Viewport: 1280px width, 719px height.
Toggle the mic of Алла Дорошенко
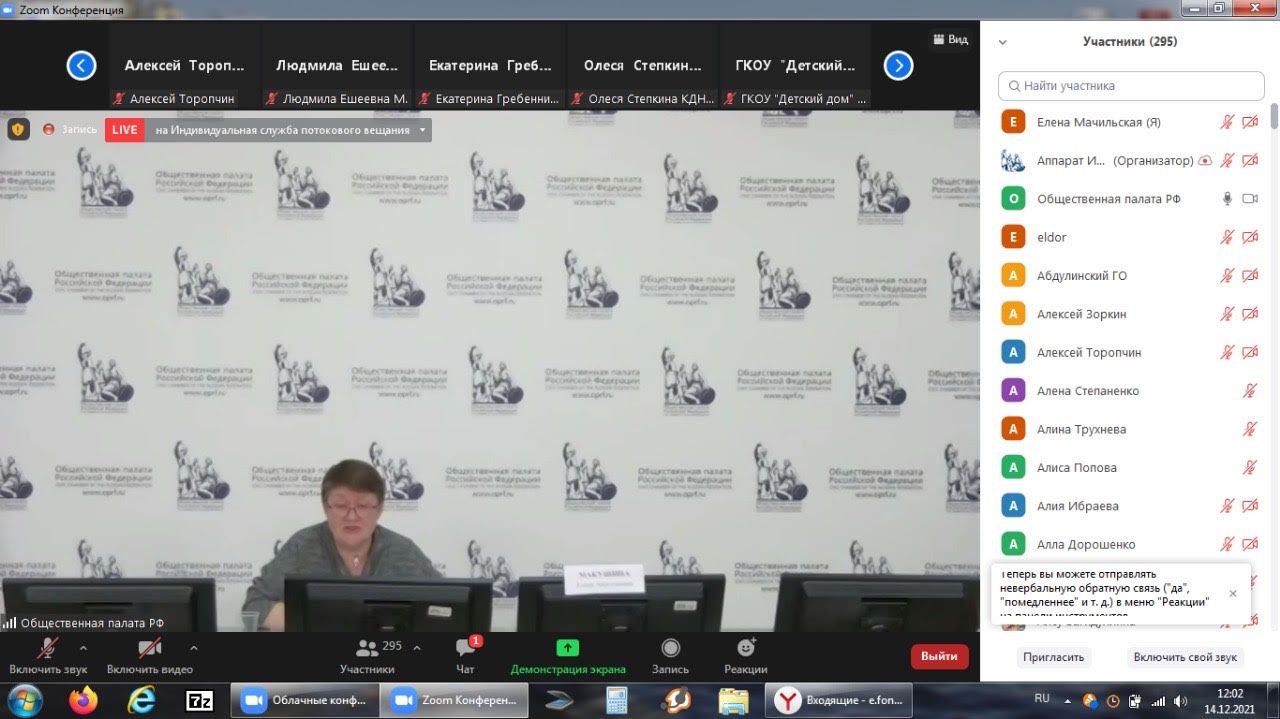point(1227,544)
